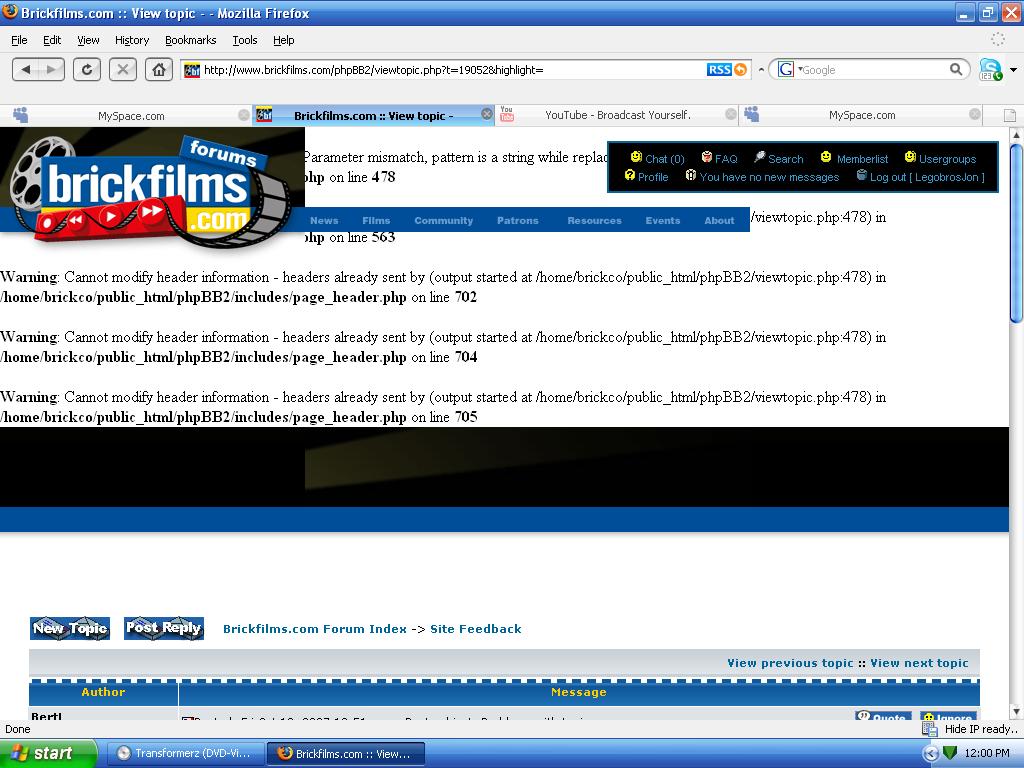Open the Tools menu

click(244, 40)
